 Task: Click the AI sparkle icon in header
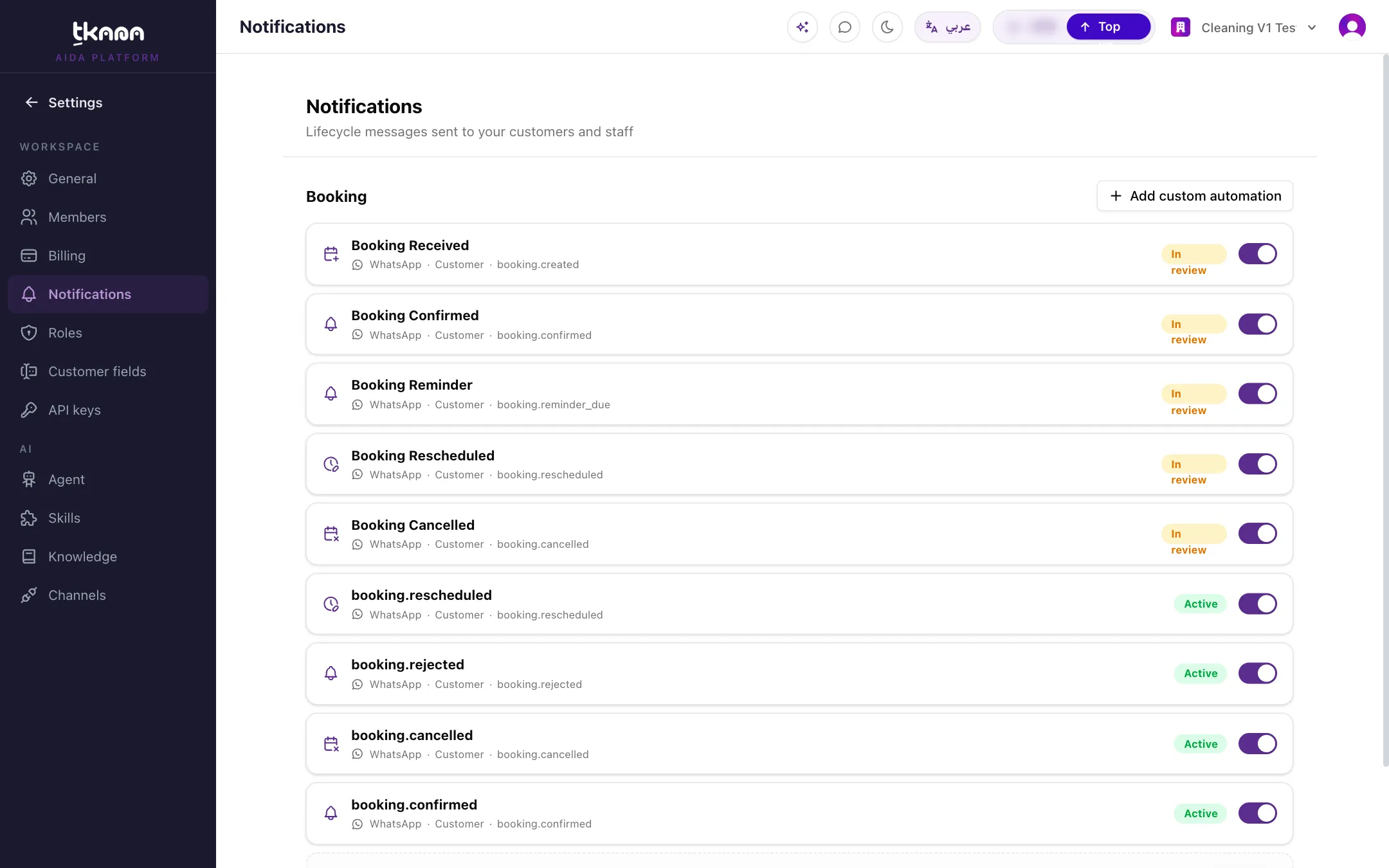pyautogui.click(x=802, y=27)
